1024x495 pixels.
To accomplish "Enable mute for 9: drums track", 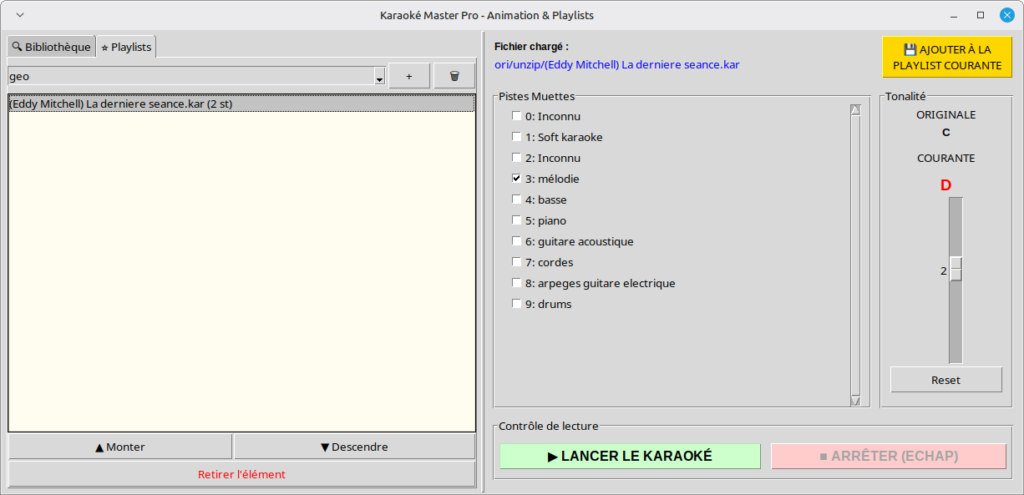I will click(x=517, y=304).
